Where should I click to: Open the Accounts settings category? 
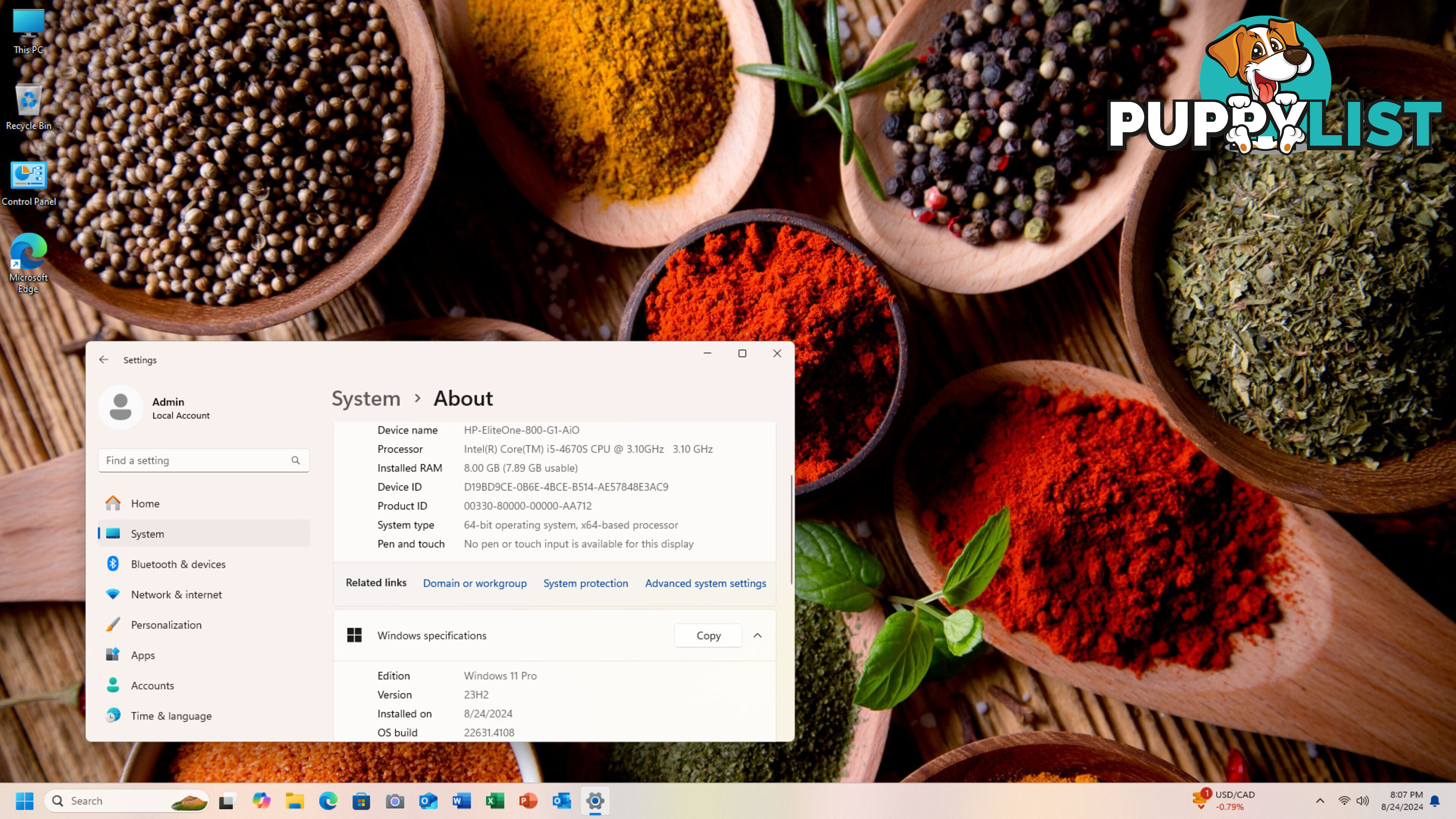tap(204, 685)
